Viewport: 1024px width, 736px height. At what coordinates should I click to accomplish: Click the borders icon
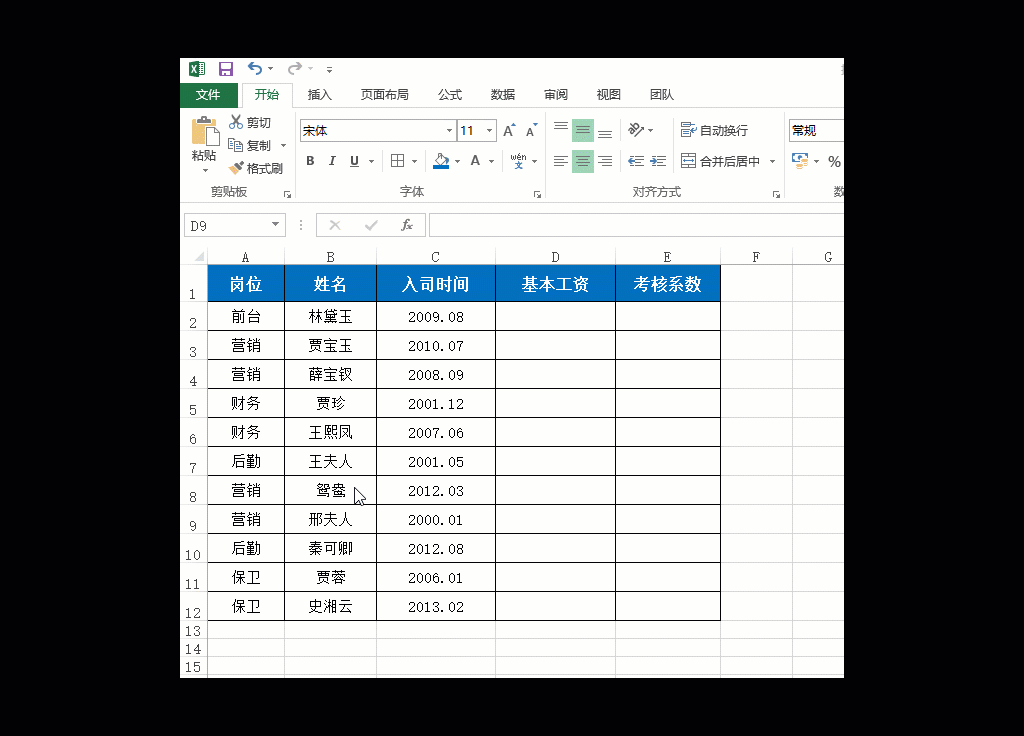pos(397,161)
